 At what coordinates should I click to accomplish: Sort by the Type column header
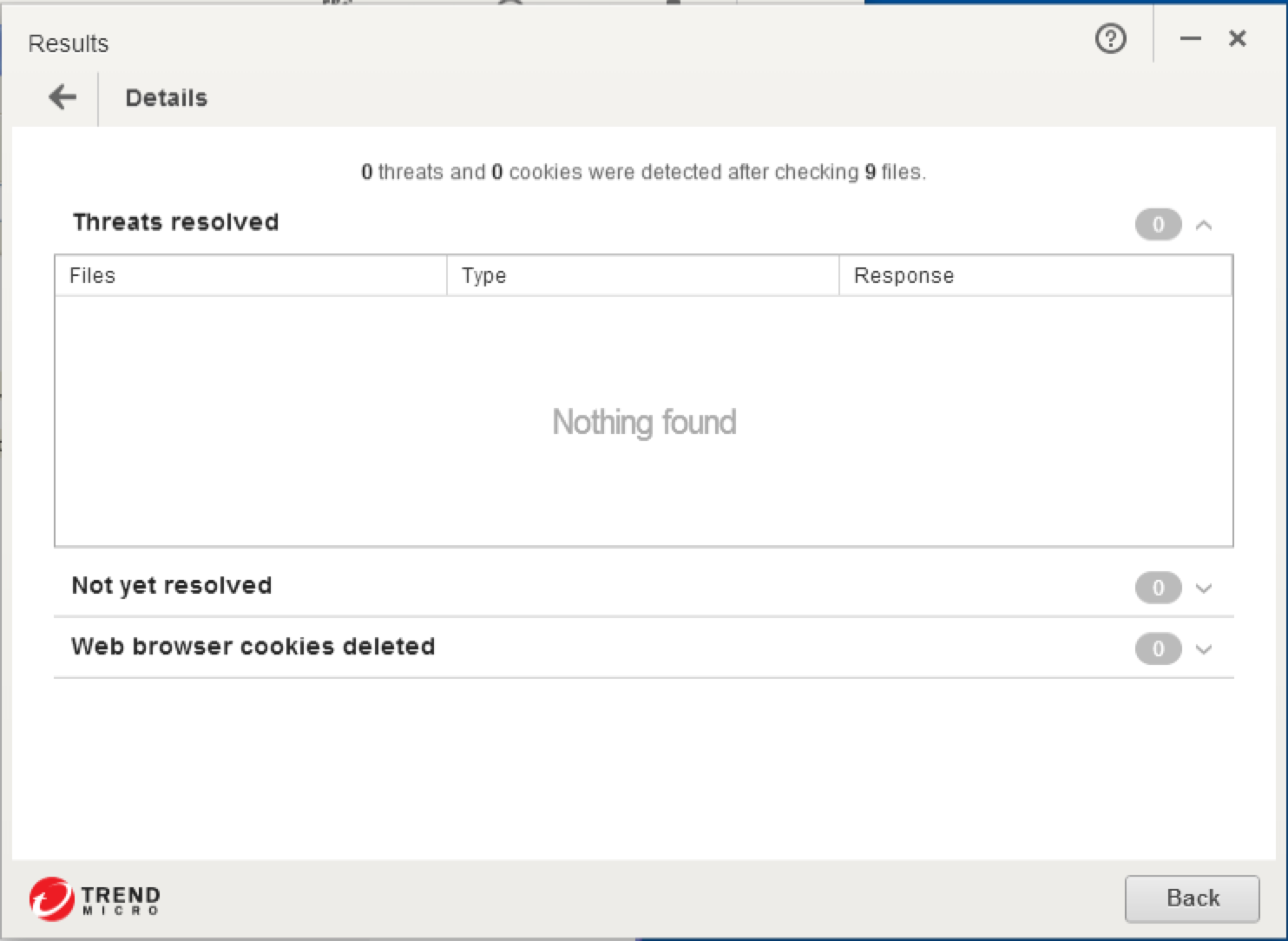point(642,276)
